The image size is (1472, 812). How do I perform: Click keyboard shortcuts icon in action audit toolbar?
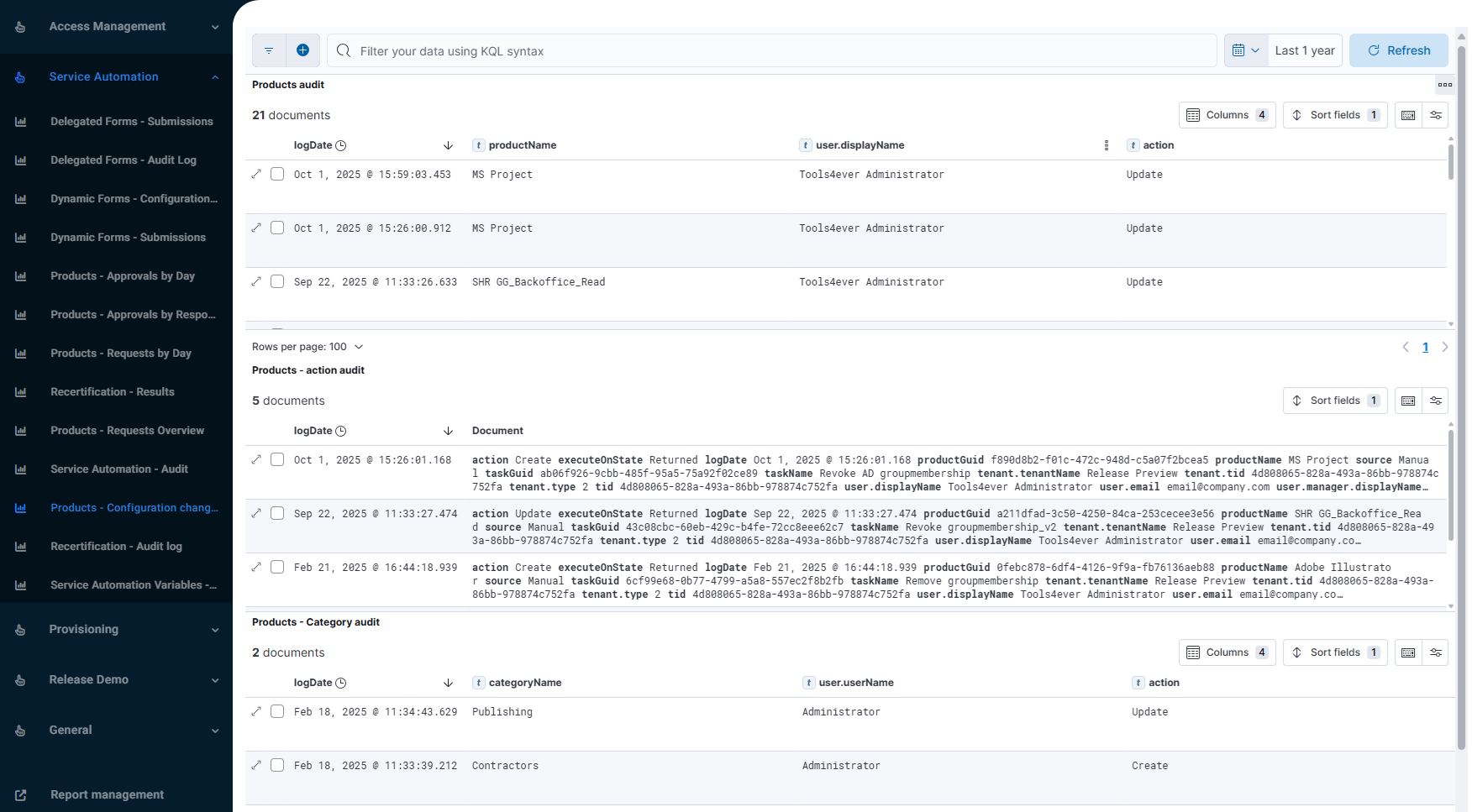(x=1408, y=401)
